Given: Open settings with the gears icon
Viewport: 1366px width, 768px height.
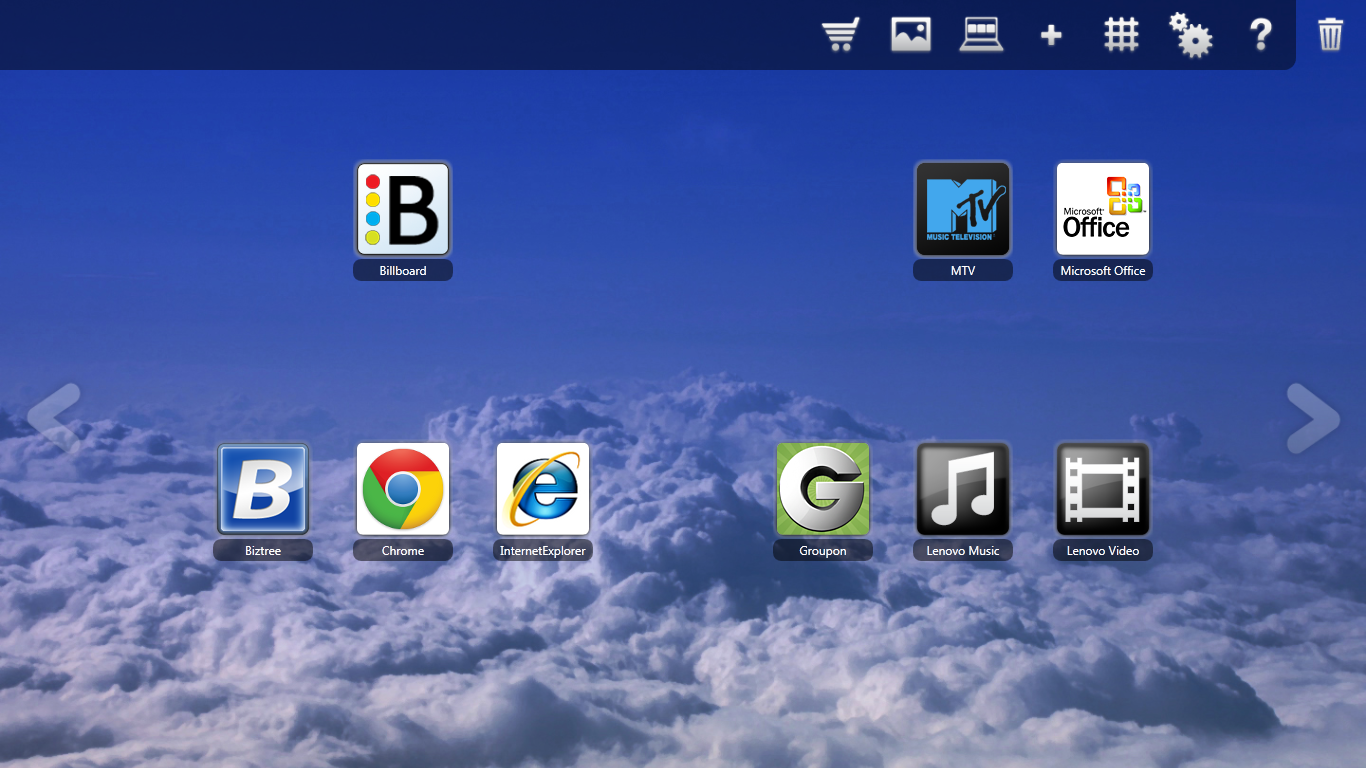Looking at the screenshot, I should [1191, 35].
